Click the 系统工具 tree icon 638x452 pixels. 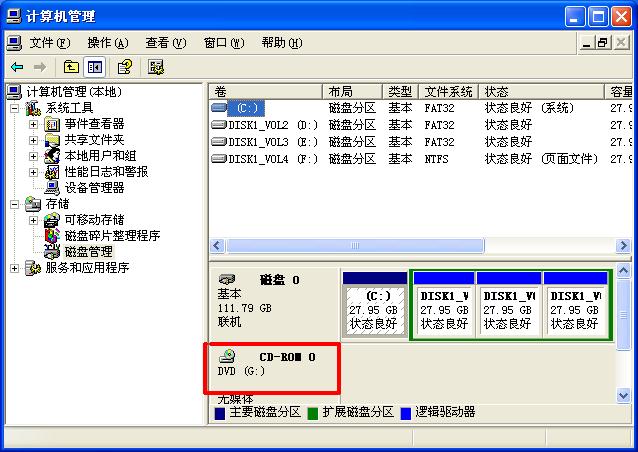pyautogui.click(x=33, y=108)
